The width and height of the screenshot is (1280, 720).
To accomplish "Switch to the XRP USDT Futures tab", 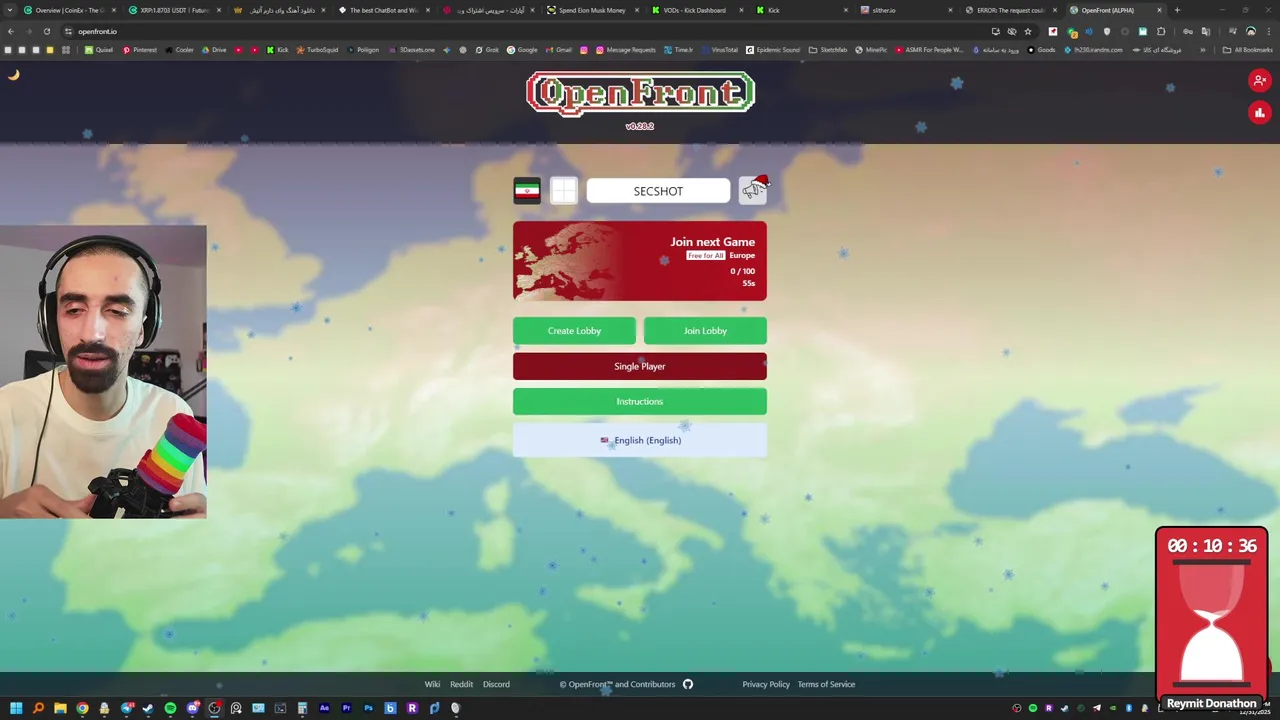I will tap(173, 10).
